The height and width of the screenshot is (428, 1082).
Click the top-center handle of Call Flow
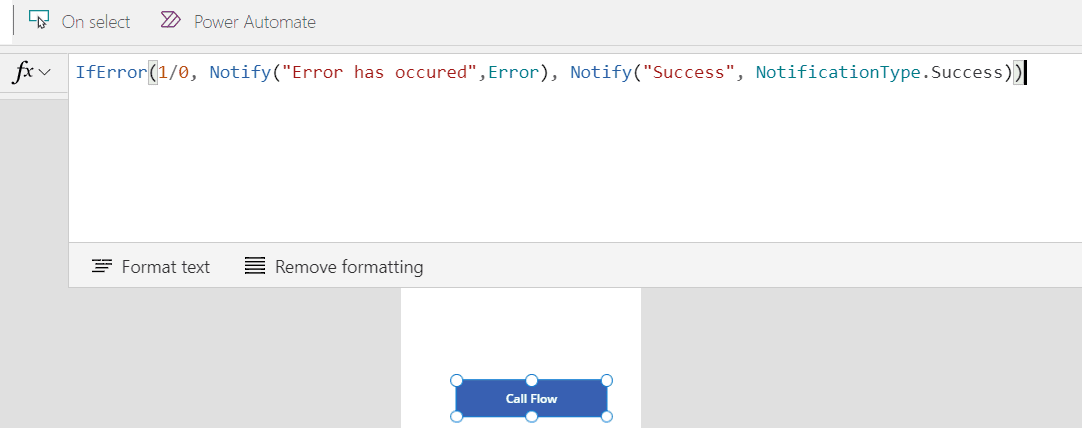coord(532,380)
